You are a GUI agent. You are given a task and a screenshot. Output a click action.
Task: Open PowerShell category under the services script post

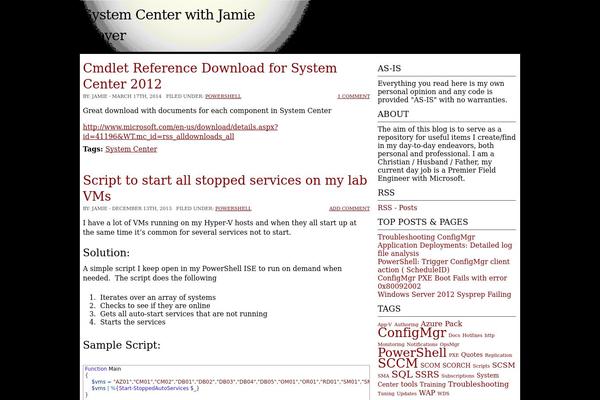(x=233, y=208)
